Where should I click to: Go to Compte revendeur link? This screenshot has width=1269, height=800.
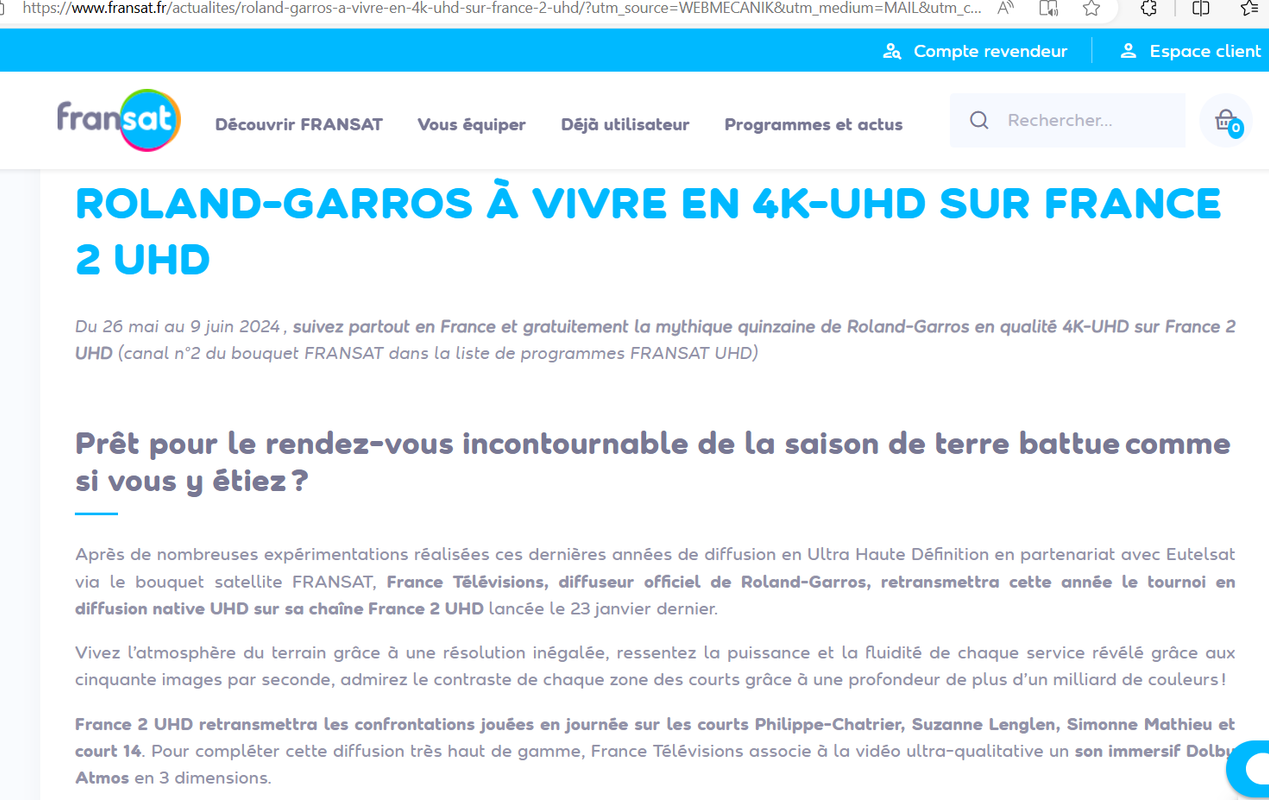coord(990,51)
